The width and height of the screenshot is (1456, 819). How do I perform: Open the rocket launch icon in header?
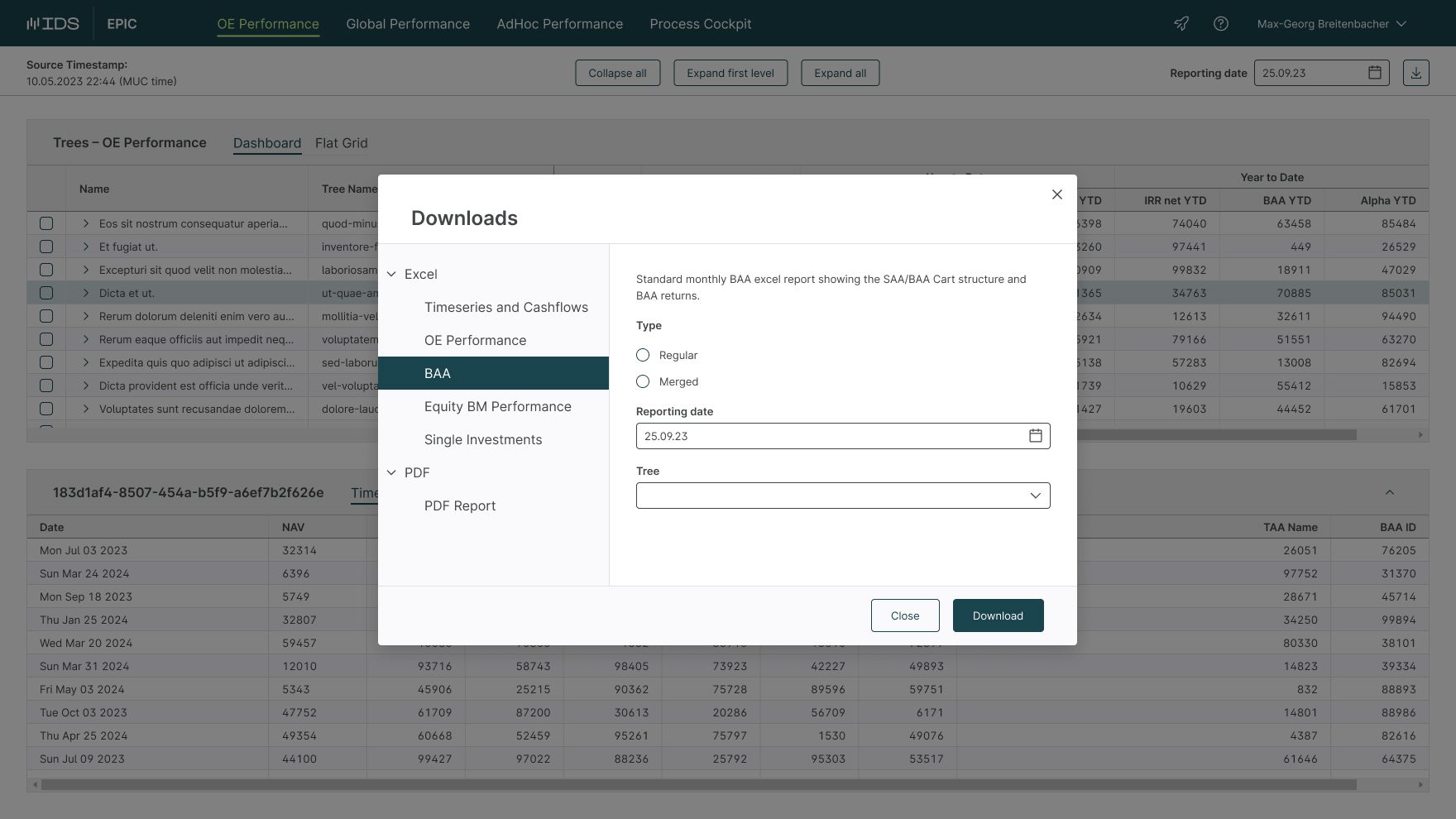(x=1181, y=23)
